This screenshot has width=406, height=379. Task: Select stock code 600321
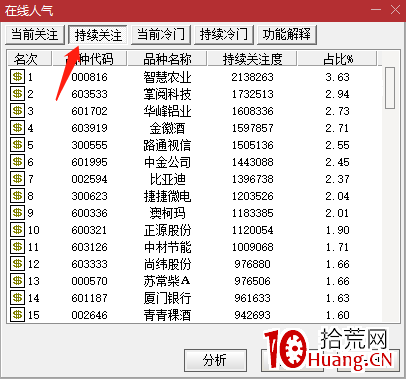tap(89, 230)
